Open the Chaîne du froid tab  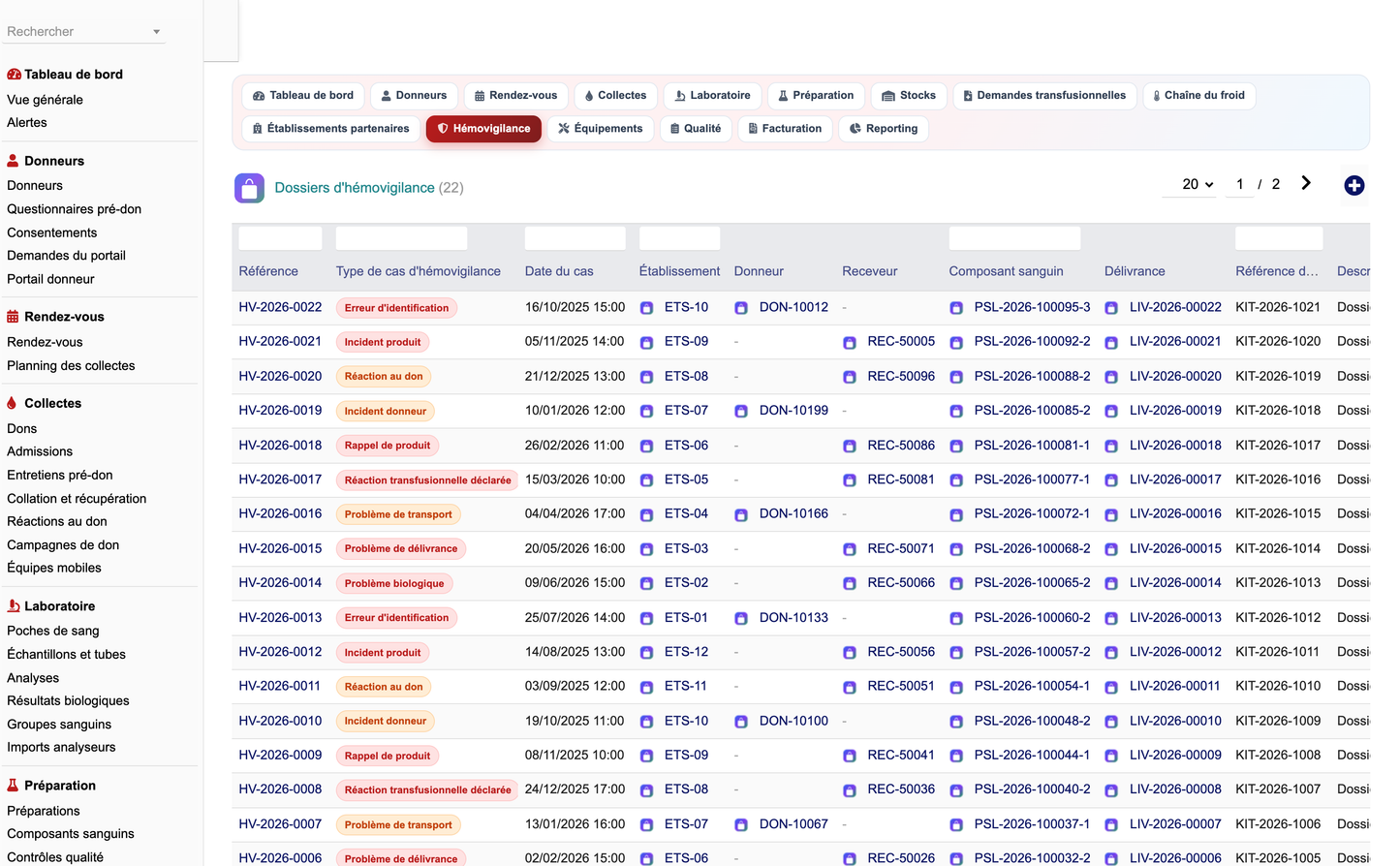pos(1199,95)
